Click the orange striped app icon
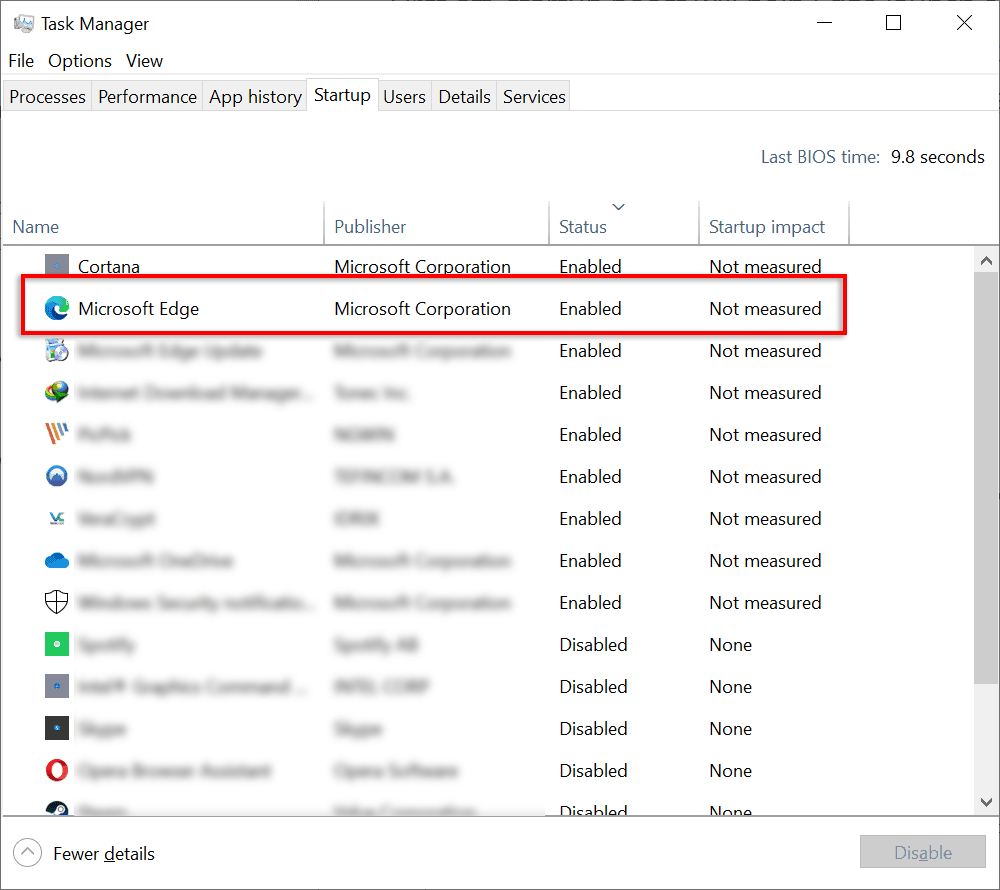The height and width of the screenshot is (890, 1000). 57,434
